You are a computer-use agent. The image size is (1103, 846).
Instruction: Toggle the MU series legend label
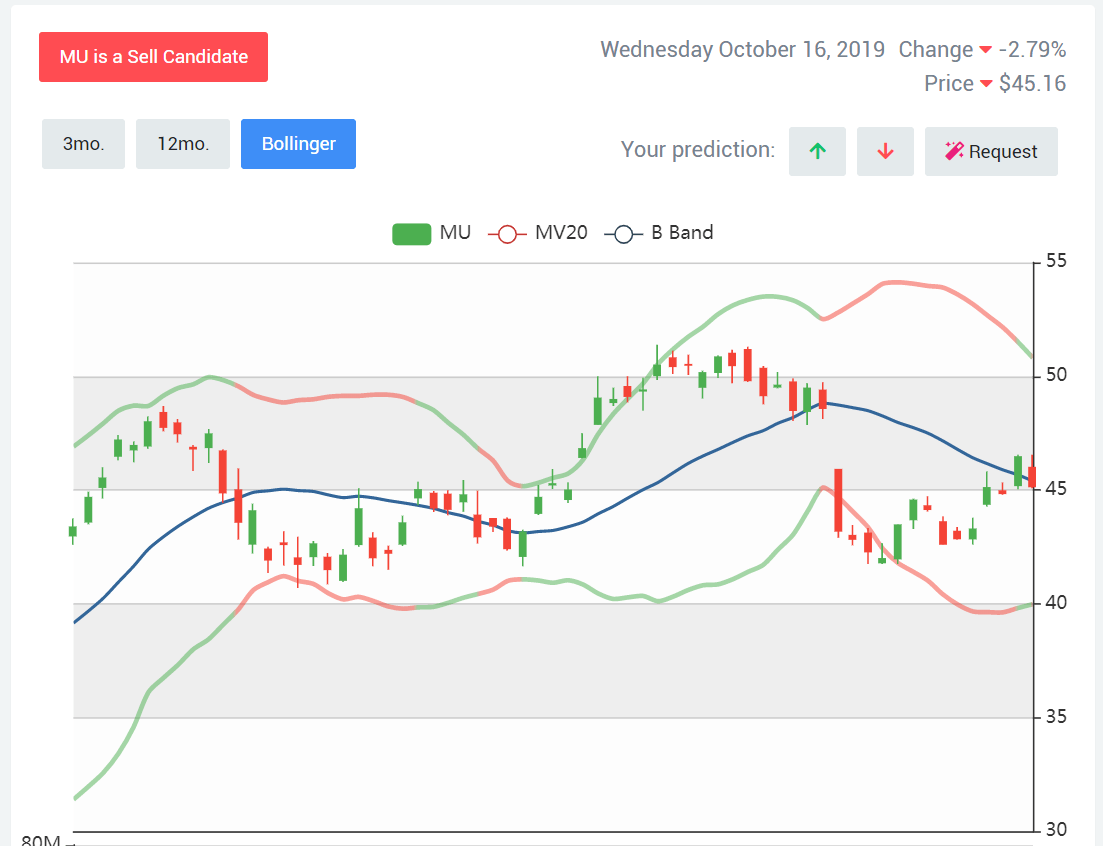tap(455, 234)
